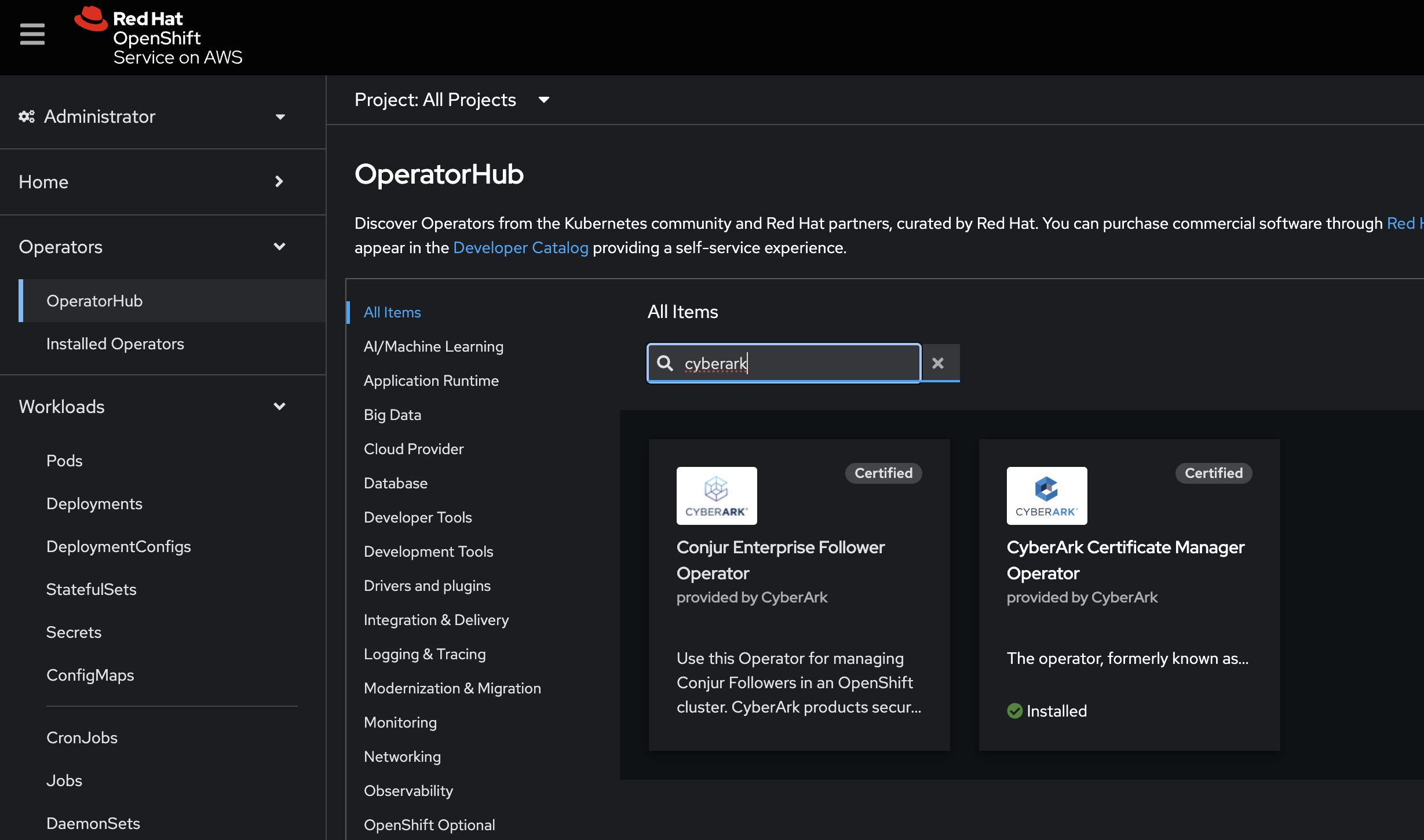Viewport: 1424px width, 840px height.
Task: Filter by Application Runtime category
Action: point(431,381)
